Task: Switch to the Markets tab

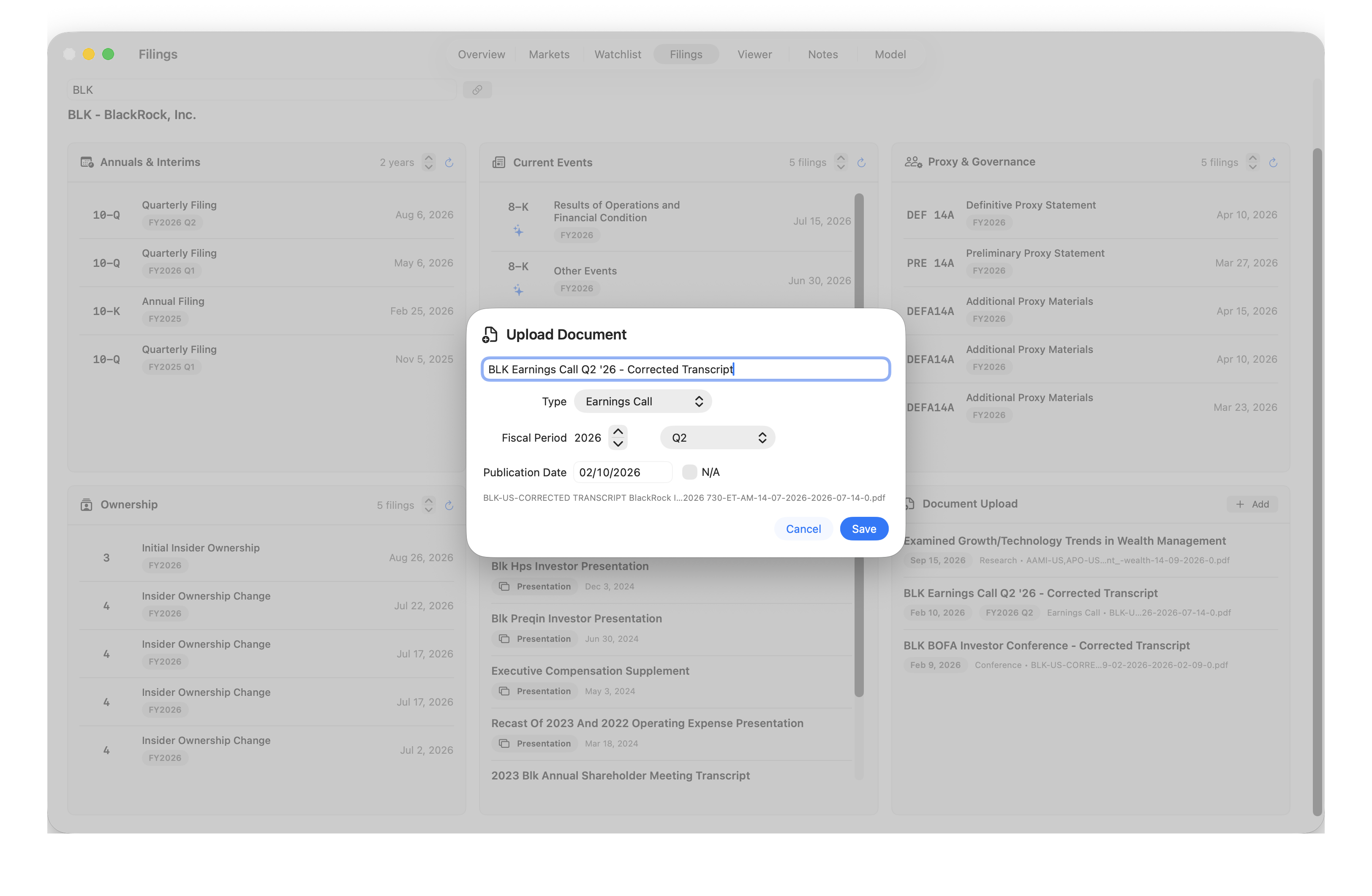Action: click(x=549, y=54)
